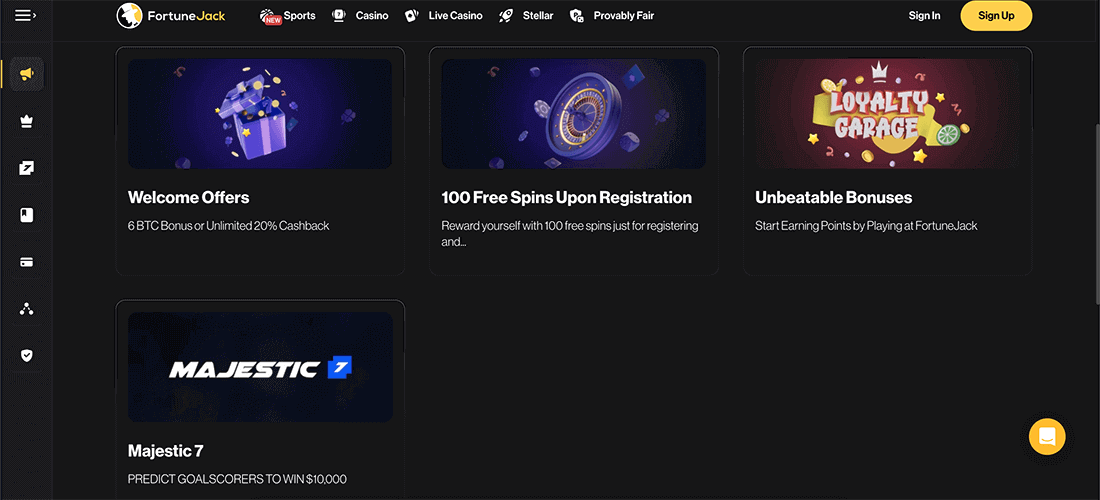
Task: Click the affiliate nodes sidebar icon
Action: tap(27, 309)
